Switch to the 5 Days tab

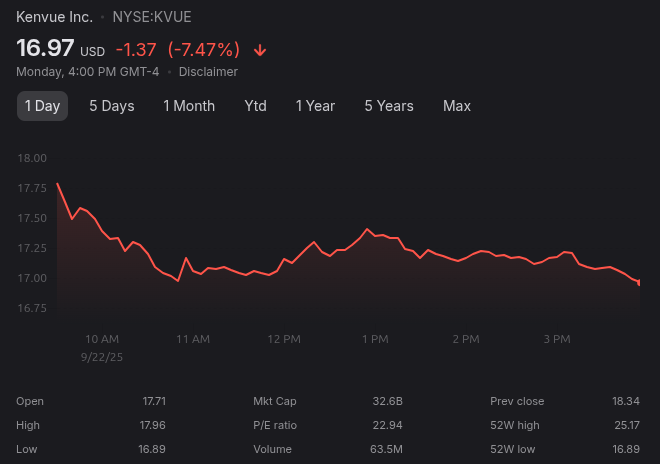pos(112,106)
